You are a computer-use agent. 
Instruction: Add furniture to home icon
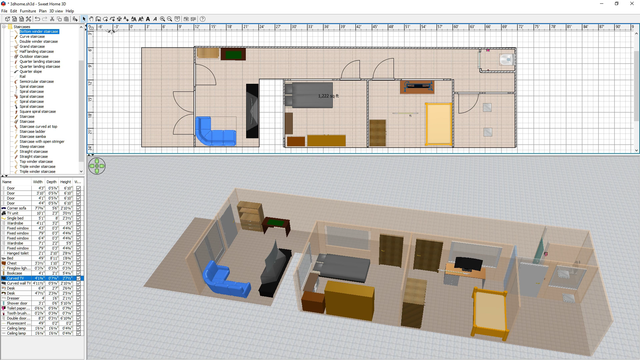(75, 19)
